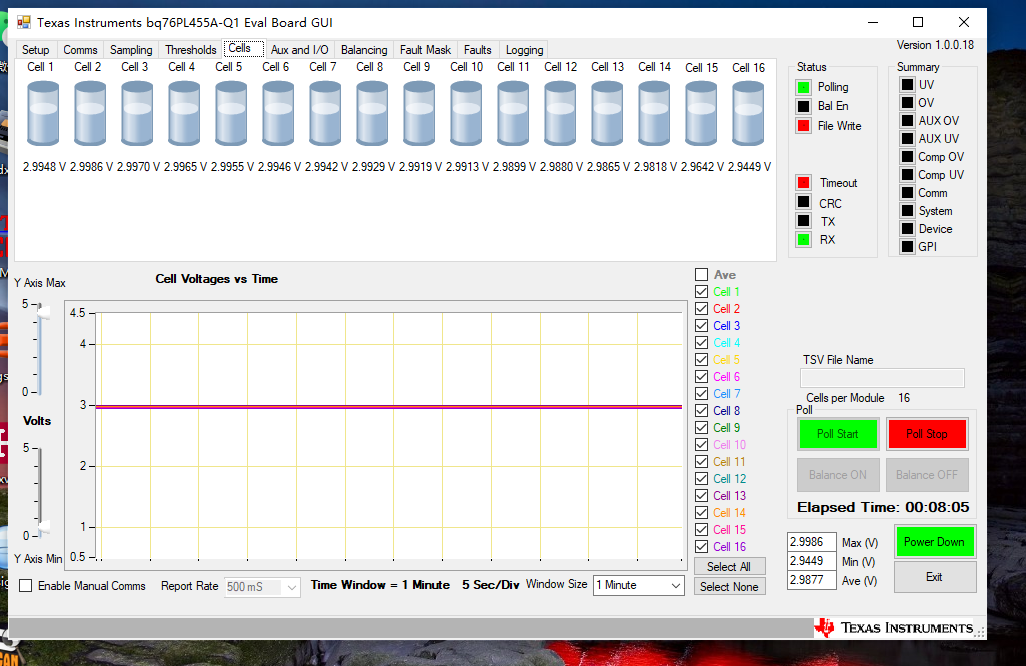Viewport: 1026px width, 666px height.
Task: Click the Cell 12 battery icon
Action: [x=560, y=113]
